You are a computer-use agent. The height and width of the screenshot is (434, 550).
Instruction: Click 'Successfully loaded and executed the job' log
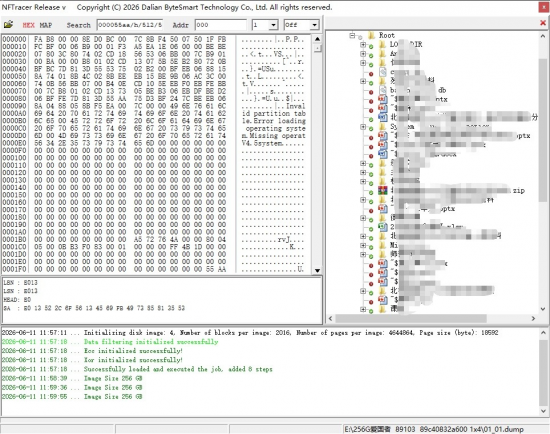pyautogui.click(x=137, y=369)
